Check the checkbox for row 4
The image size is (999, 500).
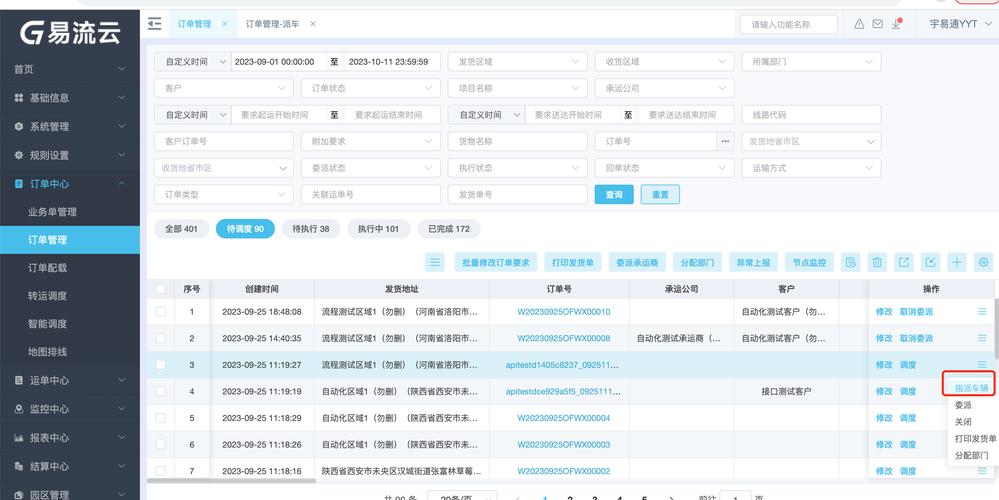[161, 391]
